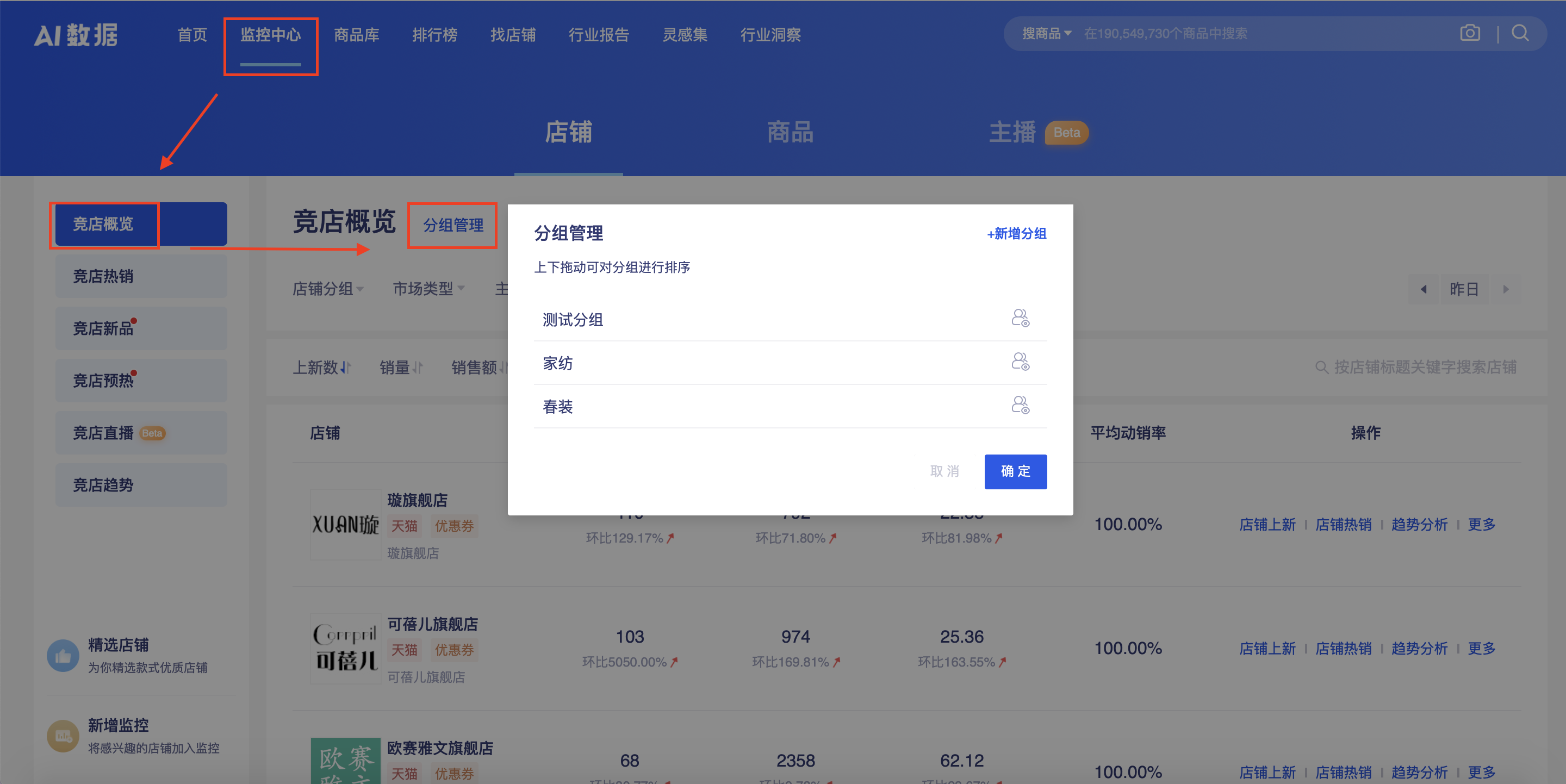Expand the 搜商品 search-type dropdown
1566x784 pixels.
(x=1046, y=33)
